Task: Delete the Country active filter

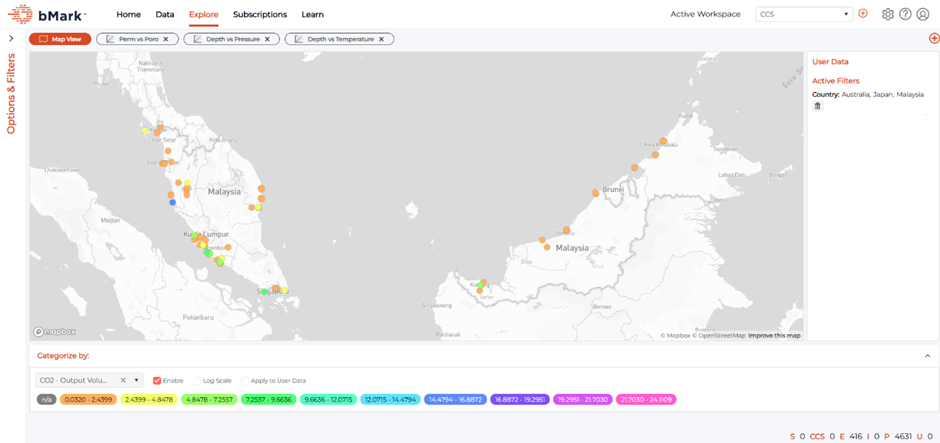Action: [x=817, y=106]
